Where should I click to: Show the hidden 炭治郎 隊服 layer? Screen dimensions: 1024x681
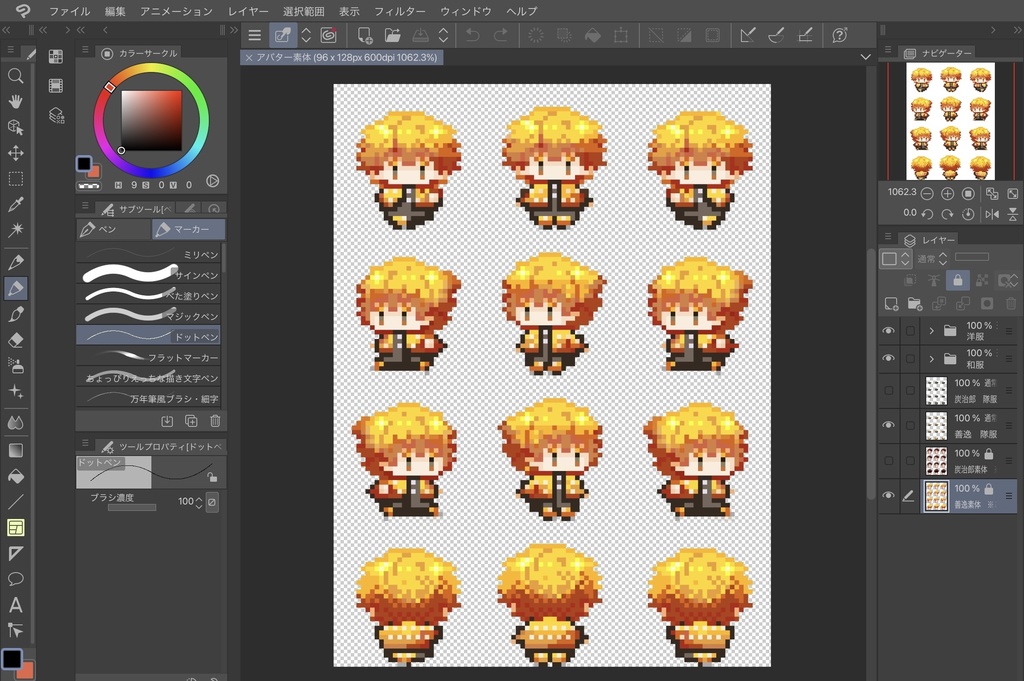coord(888,390)
